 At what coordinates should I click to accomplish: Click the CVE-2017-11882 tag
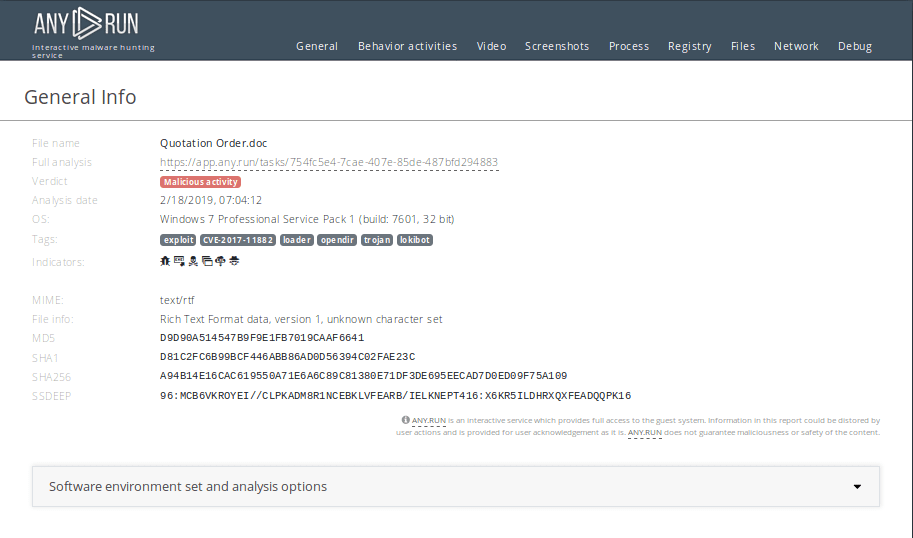pyautogui.click(x=237, y=240)
